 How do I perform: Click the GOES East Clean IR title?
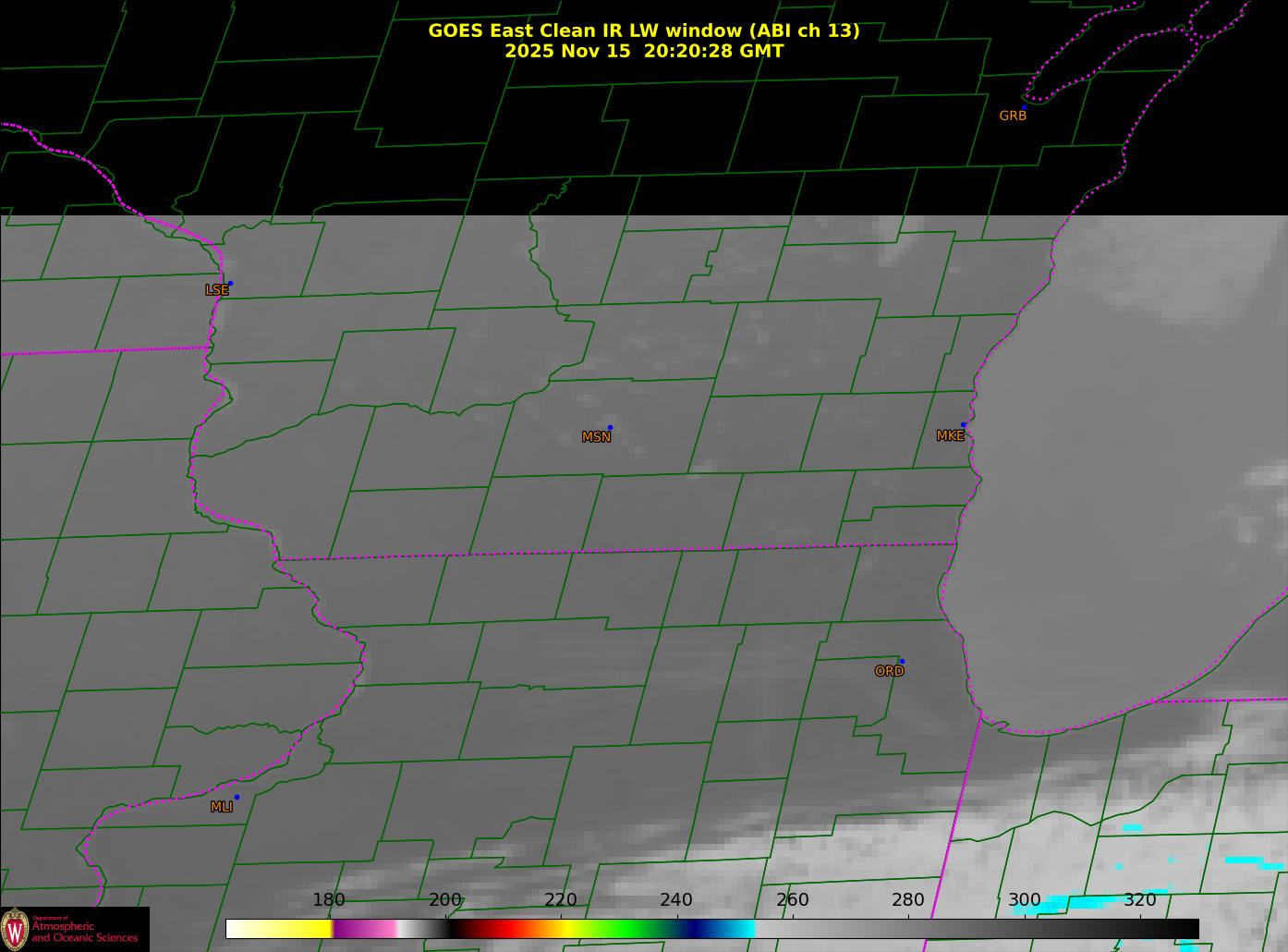pos(643,31)
